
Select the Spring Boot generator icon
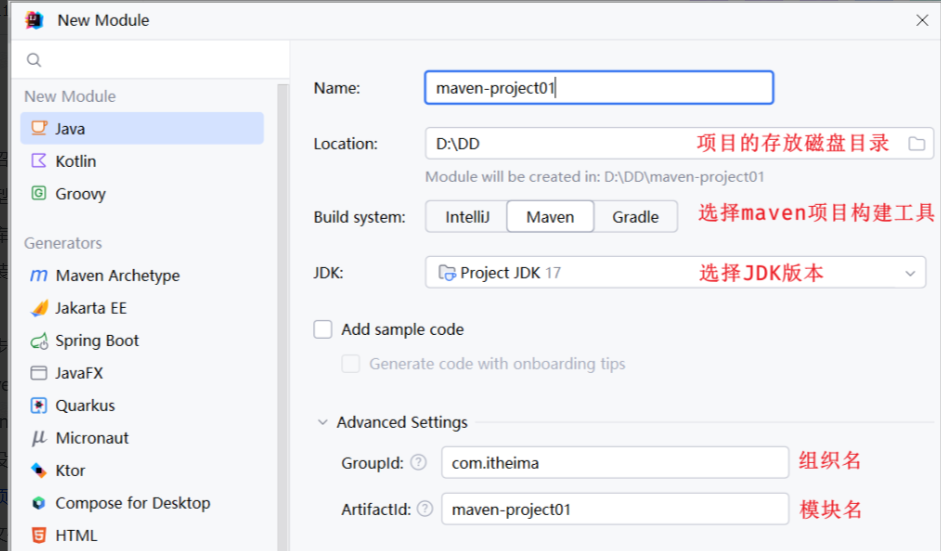pyautogui.click(x=39, y=341)
